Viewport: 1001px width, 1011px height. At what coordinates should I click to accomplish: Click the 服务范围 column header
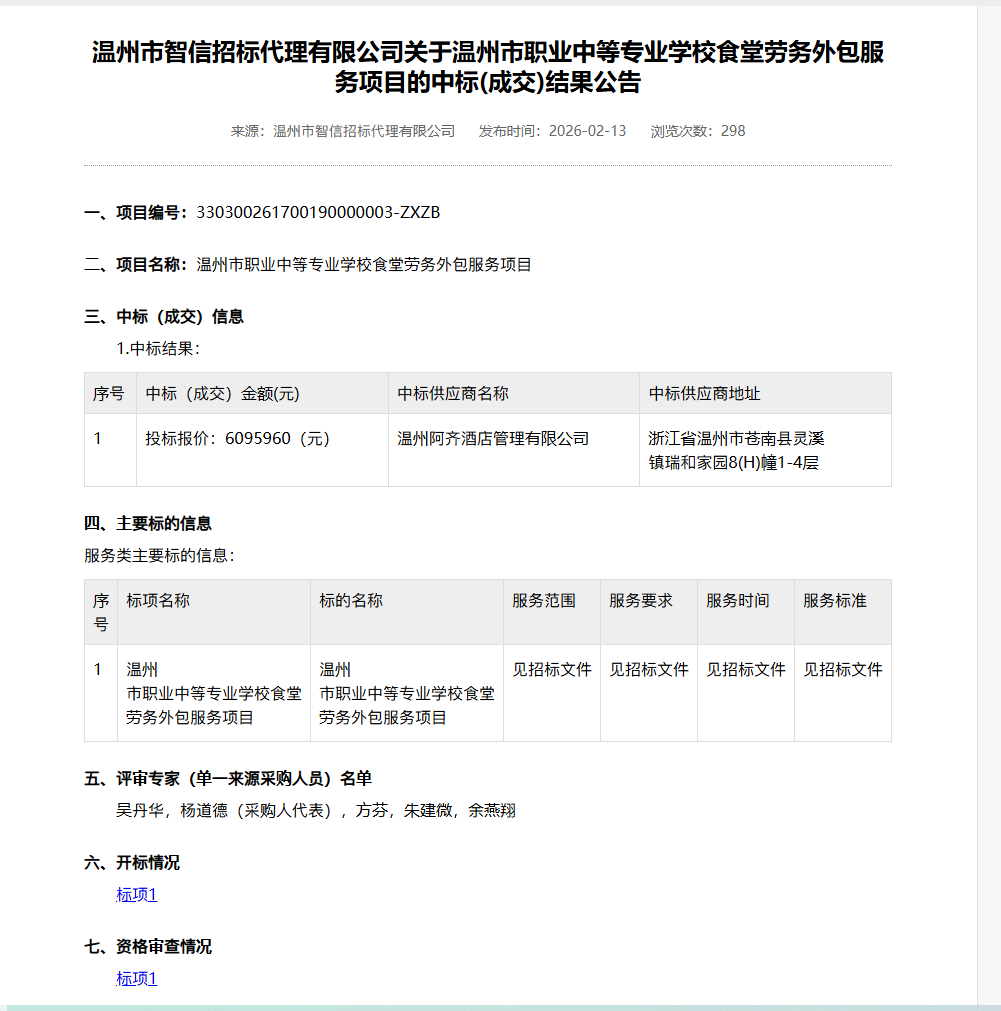544,601
